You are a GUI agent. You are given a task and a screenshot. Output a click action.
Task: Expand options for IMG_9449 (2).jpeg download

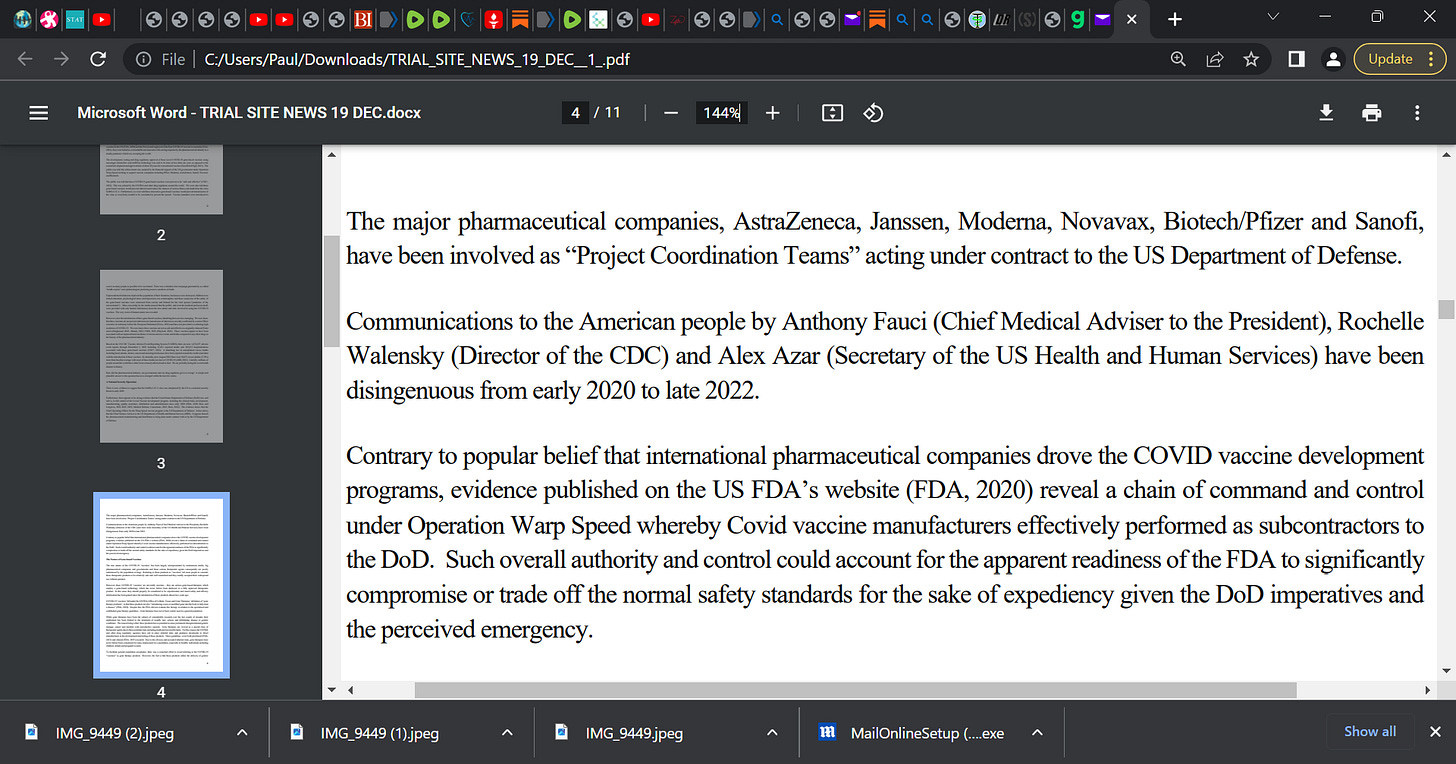242,733
